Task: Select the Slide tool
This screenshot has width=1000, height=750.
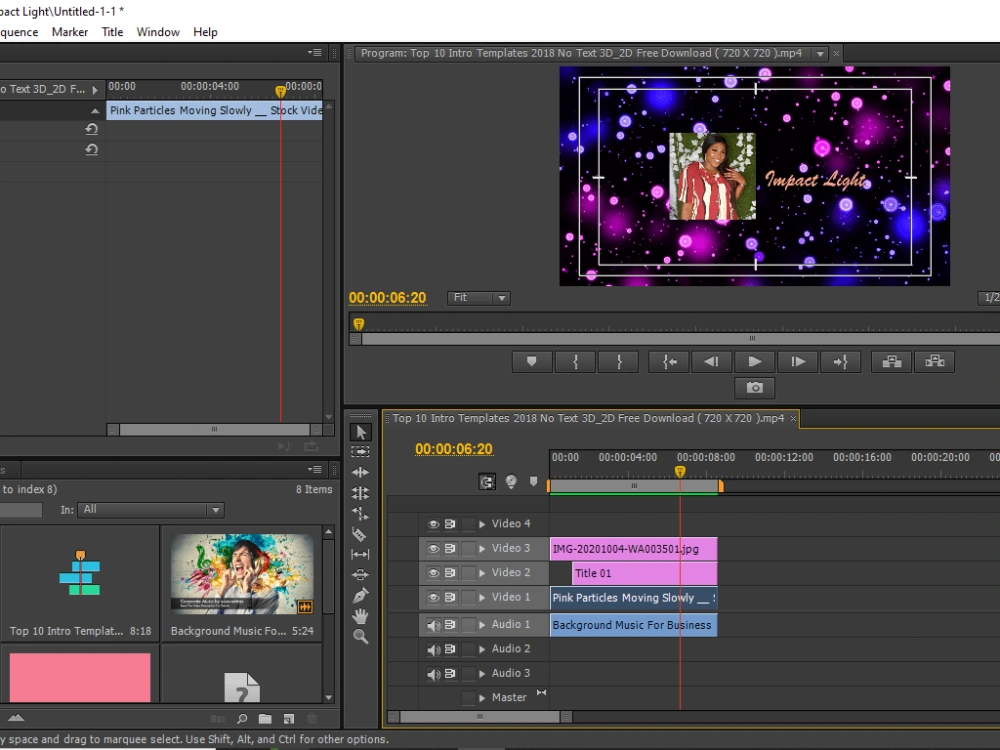Action: (x=360, y=575)
